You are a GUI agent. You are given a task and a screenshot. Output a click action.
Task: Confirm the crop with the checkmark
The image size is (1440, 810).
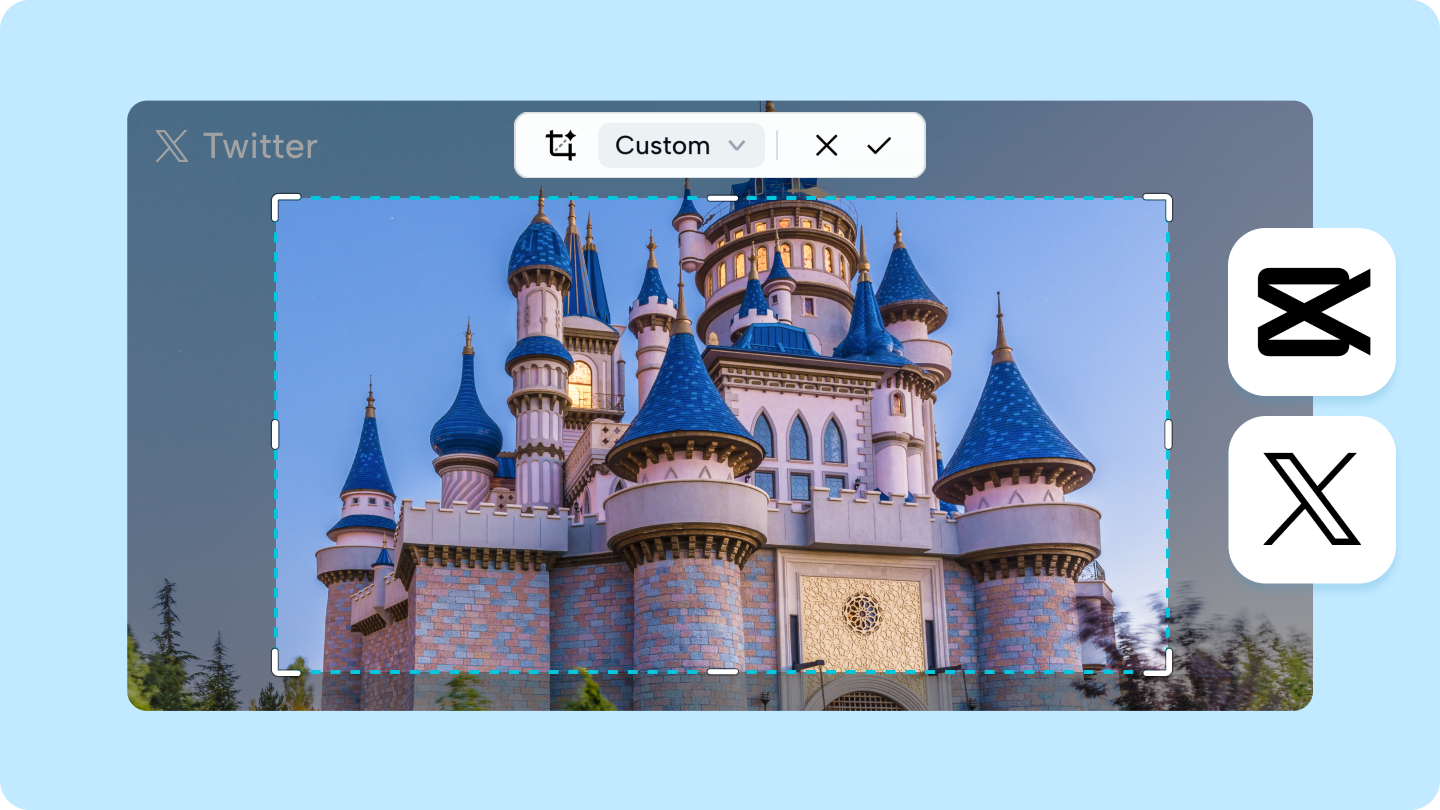point(879,145)
